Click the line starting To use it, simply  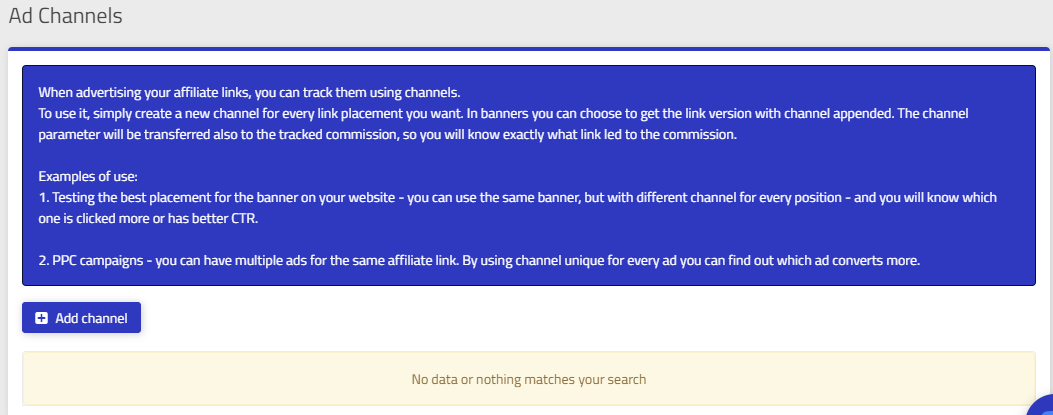coord(503,113)
